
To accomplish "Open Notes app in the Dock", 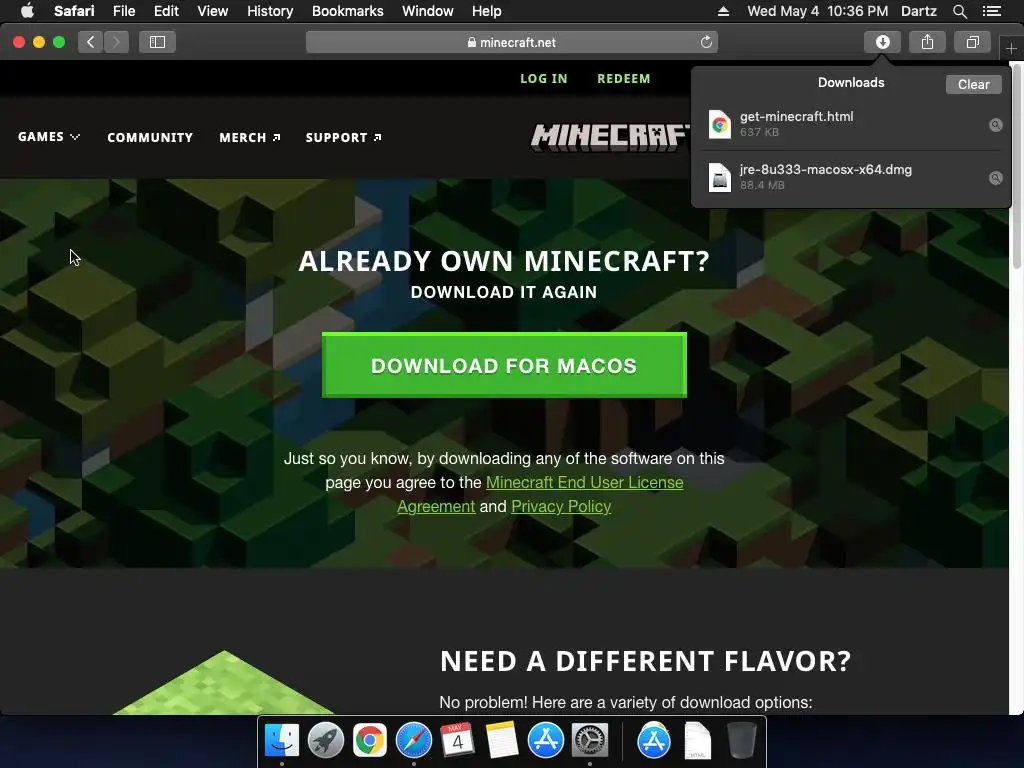I will [502, 740].
